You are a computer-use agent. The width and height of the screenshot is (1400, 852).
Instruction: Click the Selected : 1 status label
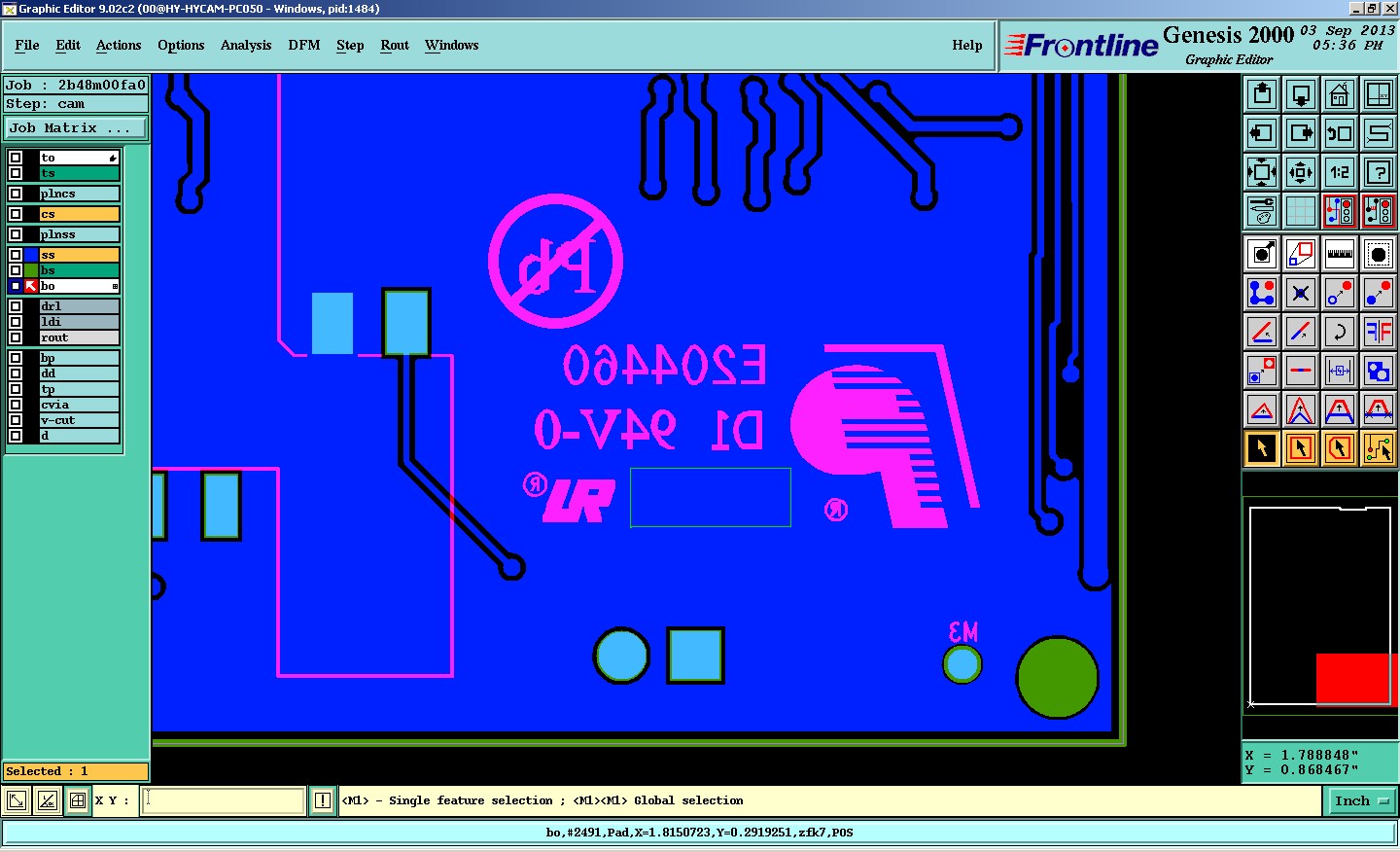click(x=76, y=771)
